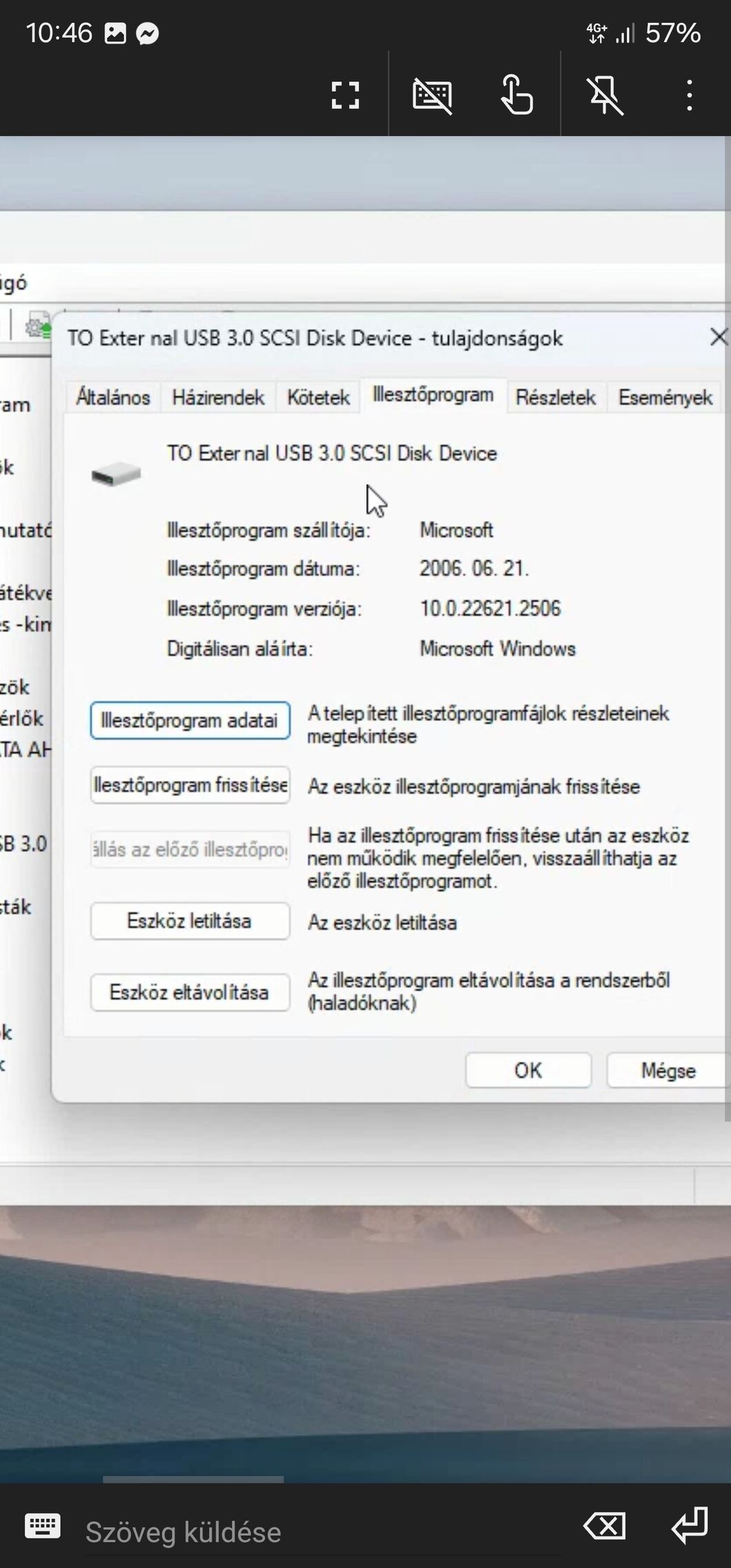Switch to the Házirendek tab
Viewport: 731px width, 1568px height.
[218, 397]
